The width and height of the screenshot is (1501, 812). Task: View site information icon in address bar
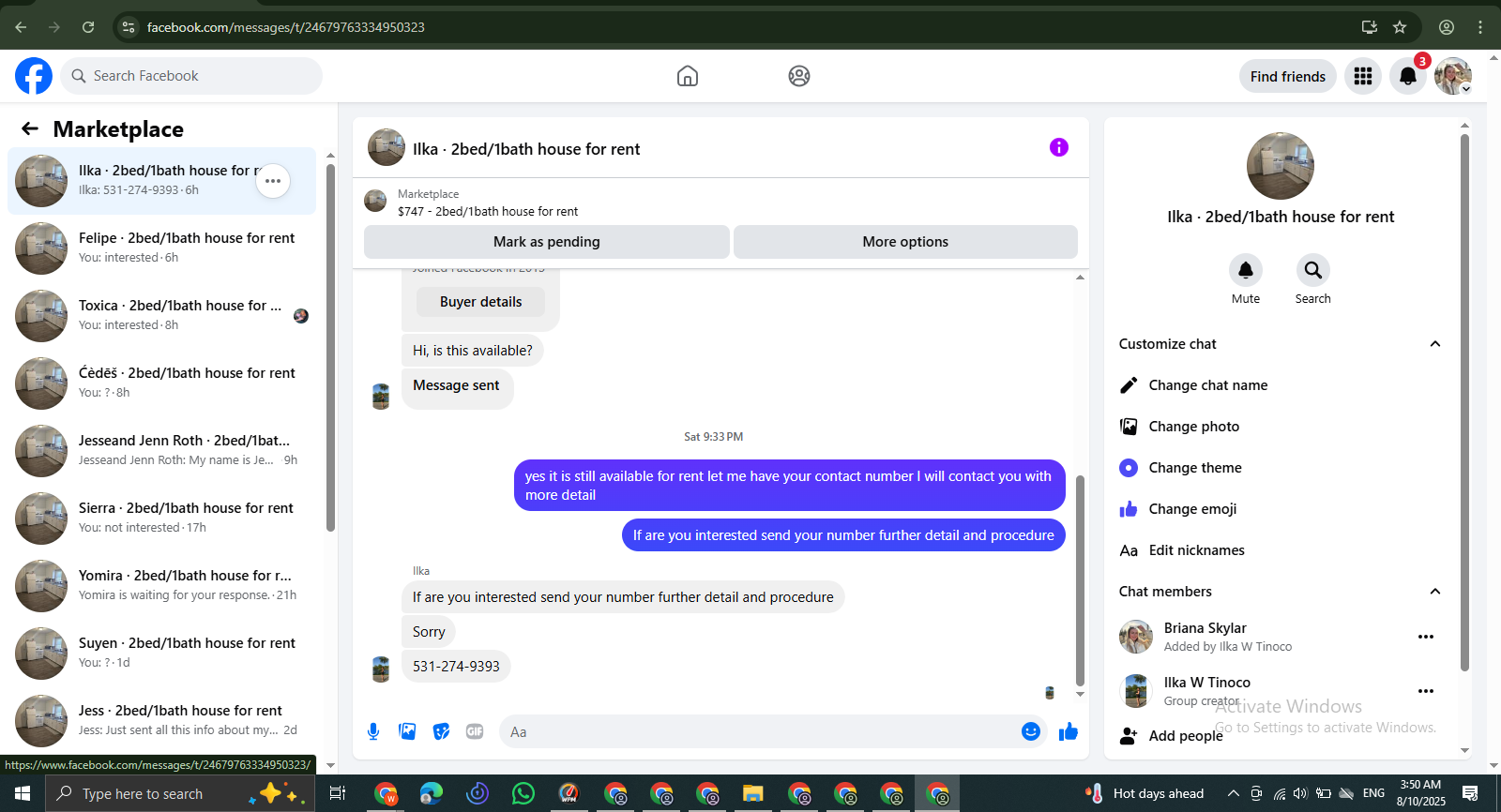coord(129,27)
